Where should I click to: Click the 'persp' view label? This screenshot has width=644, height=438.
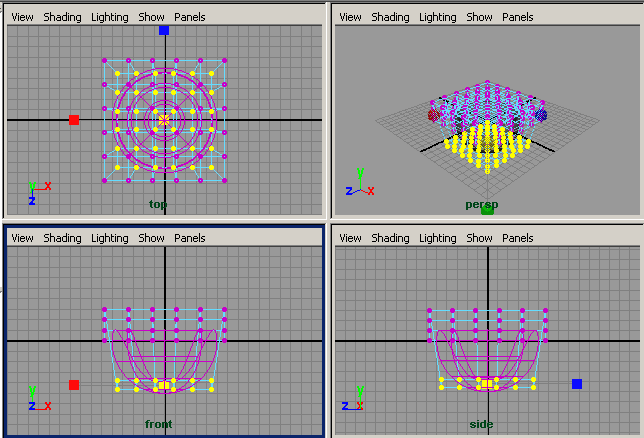(x=481, y=204)
